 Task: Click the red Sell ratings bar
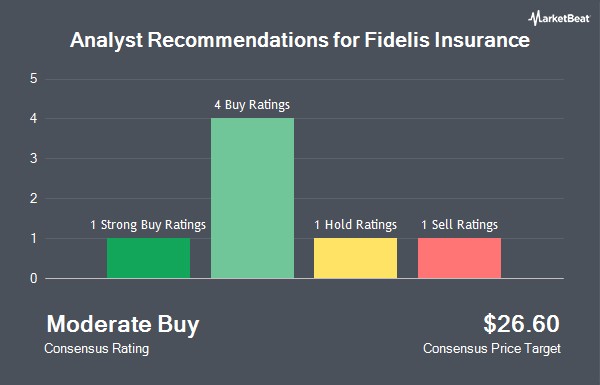point(459,258)
